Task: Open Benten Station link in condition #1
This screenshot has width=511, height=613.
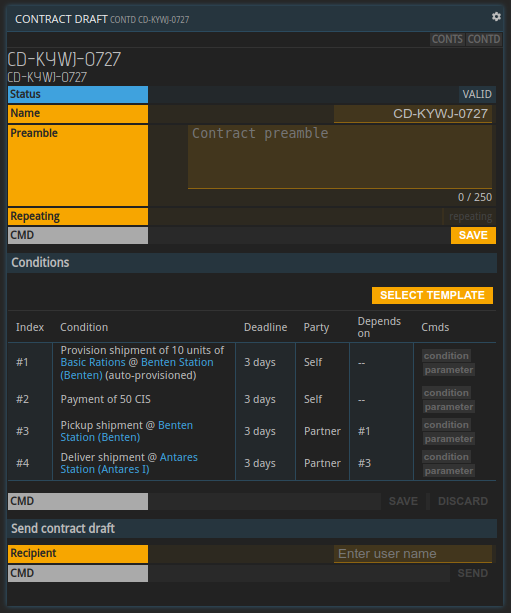Action: point(137,369)
